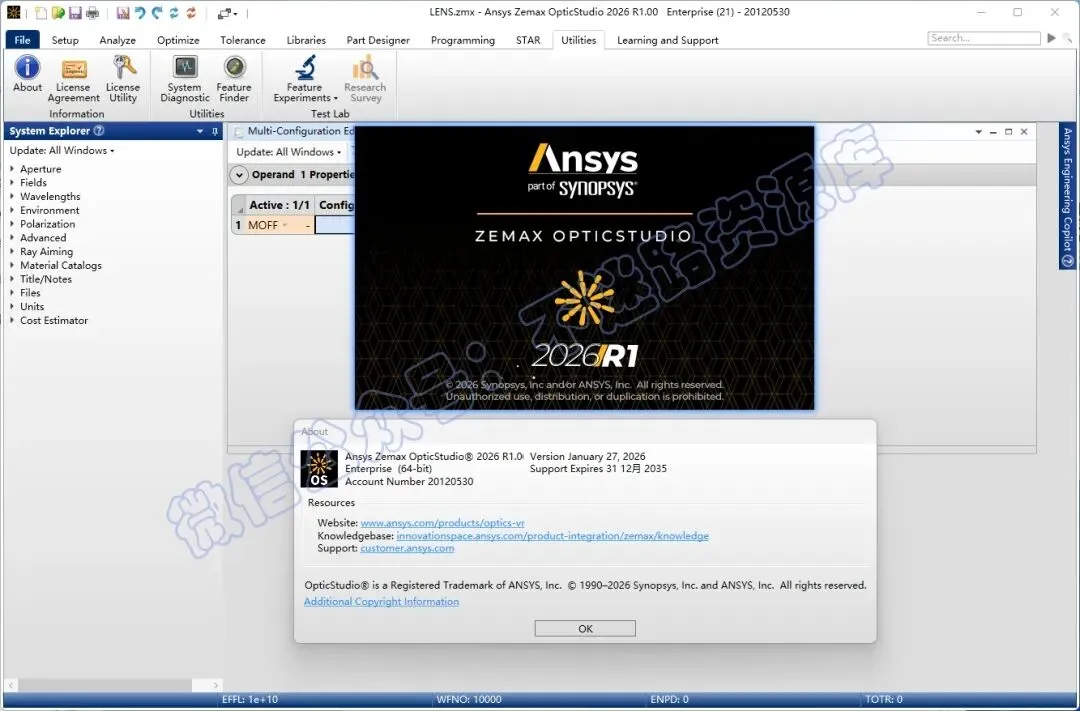Select the Active : 1/1 column header
The image size is (1080, 711).
click(280, 205)
